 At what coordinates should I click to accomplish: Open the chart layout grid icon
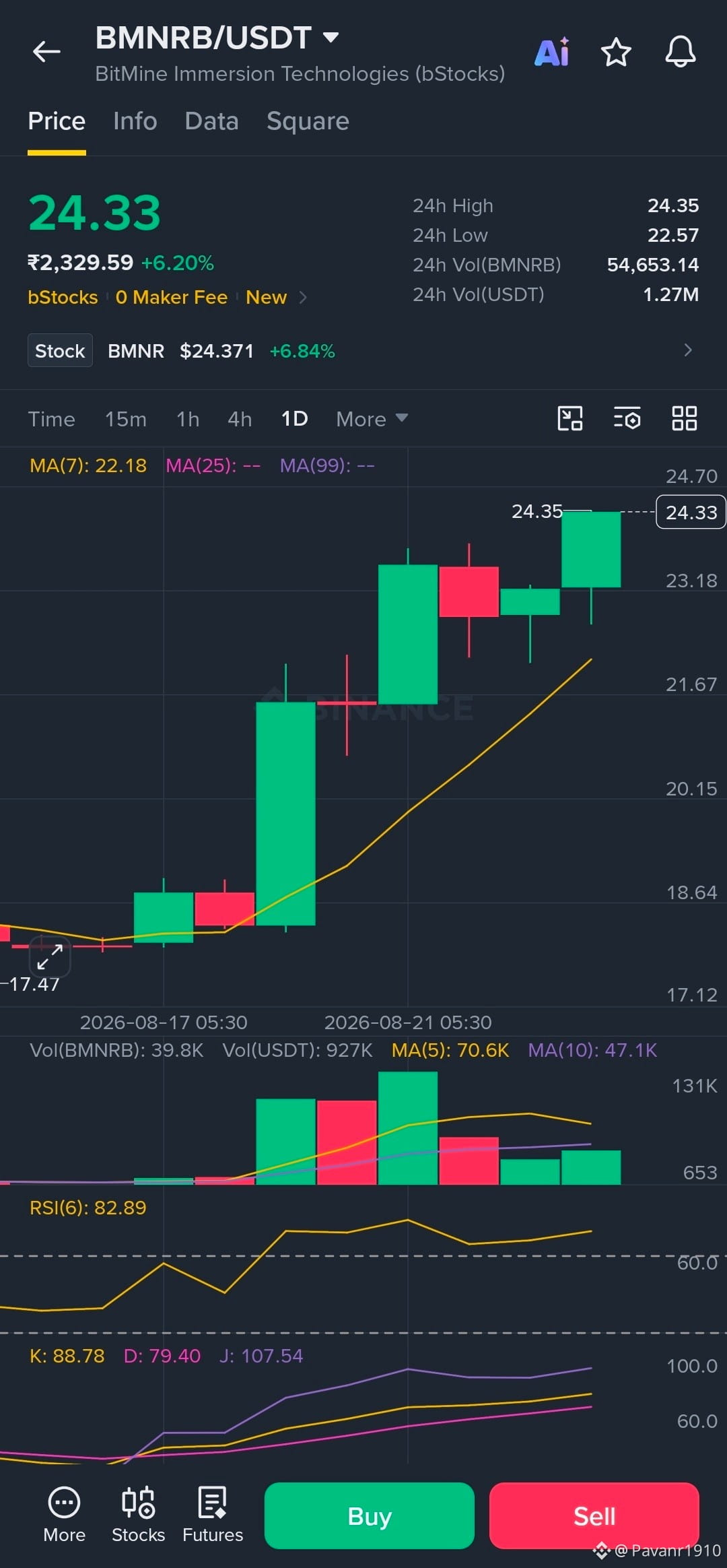684,418
